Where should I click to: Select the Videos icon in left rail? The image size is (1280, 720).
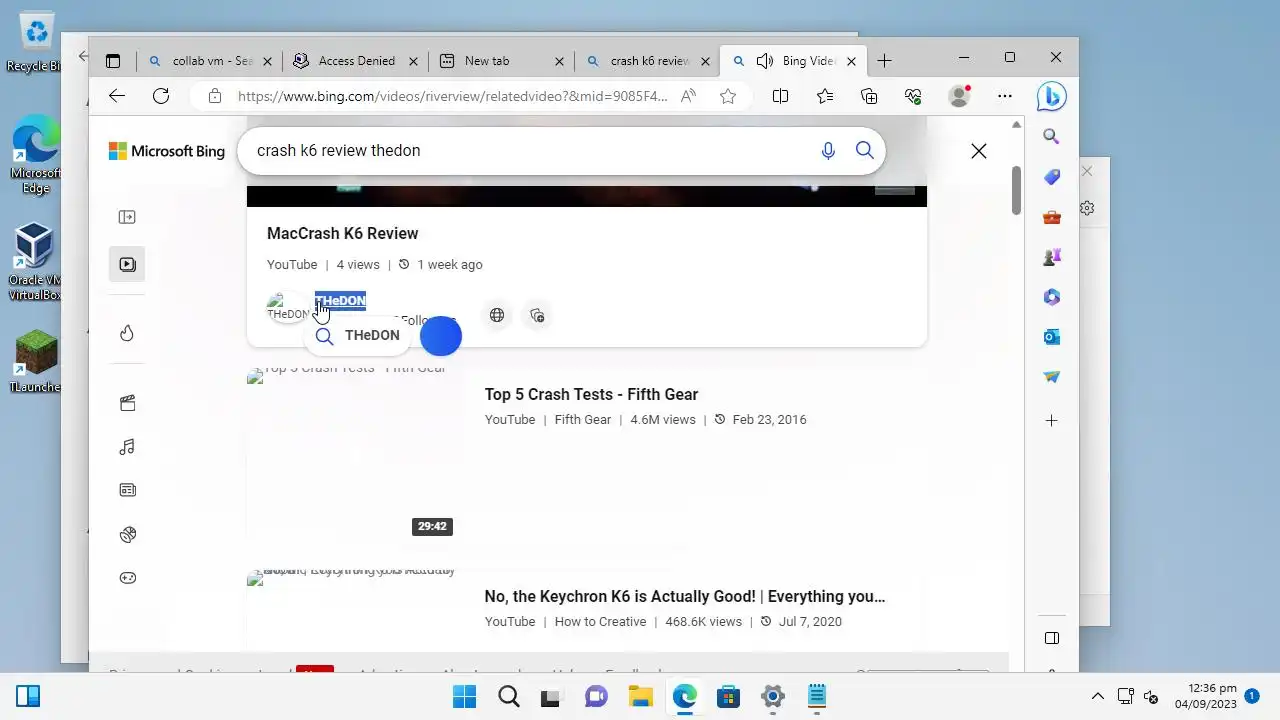tap(127, 264)
